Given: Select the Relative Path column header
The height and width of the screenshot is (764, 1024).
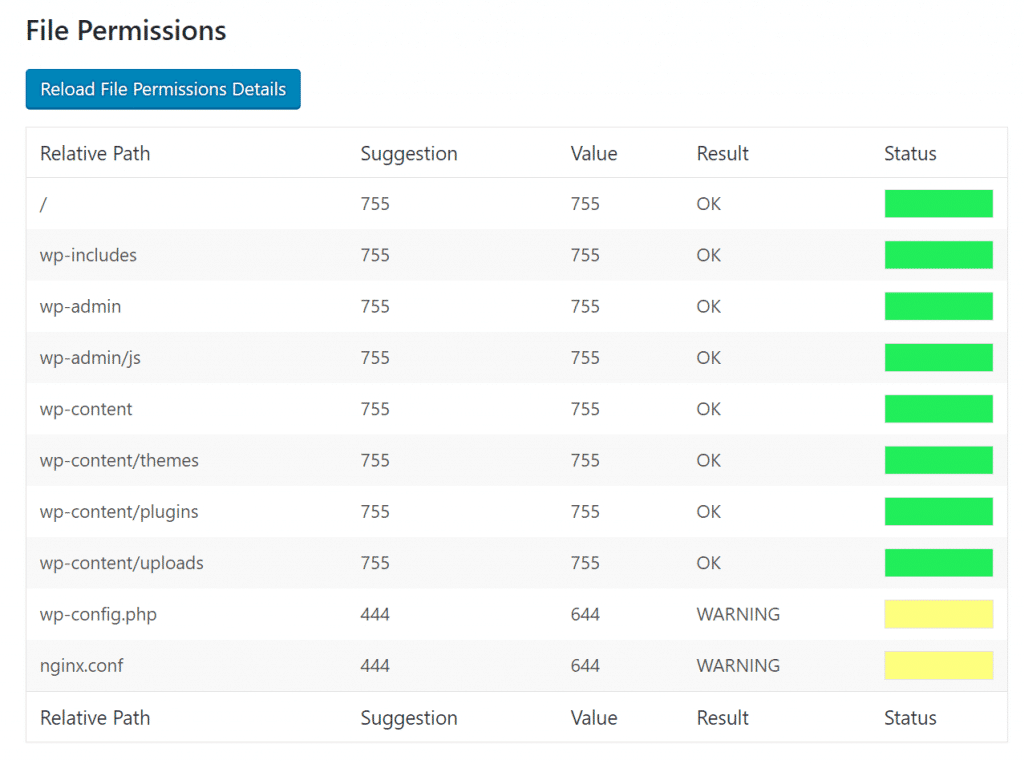Looking at the screenshot, I should coord(95,153).
